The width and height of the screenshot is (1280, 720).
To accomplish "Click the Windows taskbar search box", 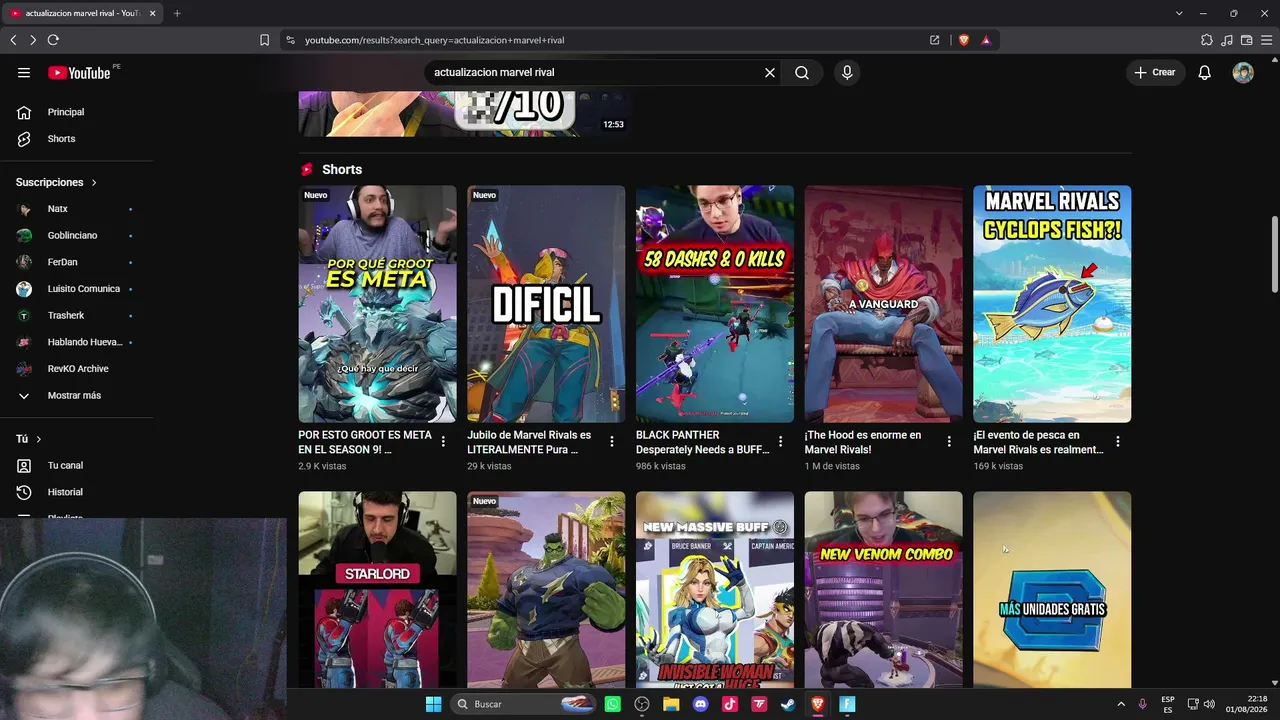I will point(522,704).
